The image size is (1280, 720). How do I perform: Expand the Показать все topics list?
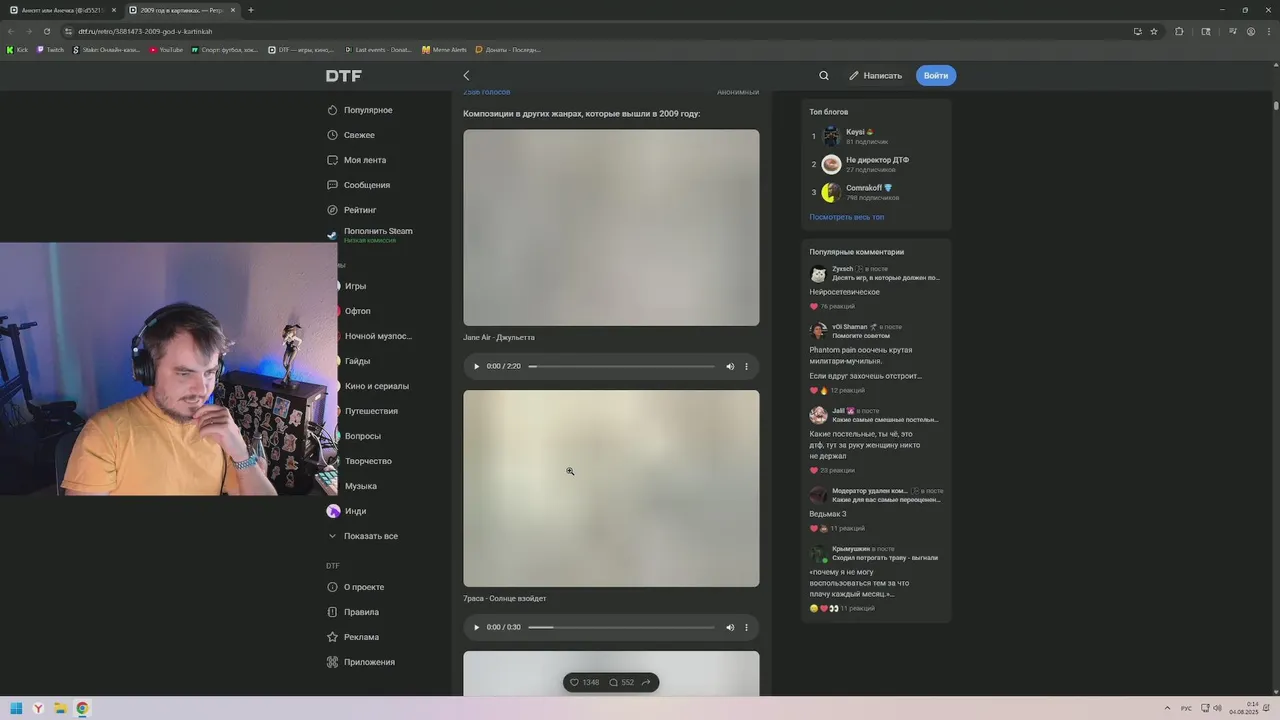coord(363,536)
